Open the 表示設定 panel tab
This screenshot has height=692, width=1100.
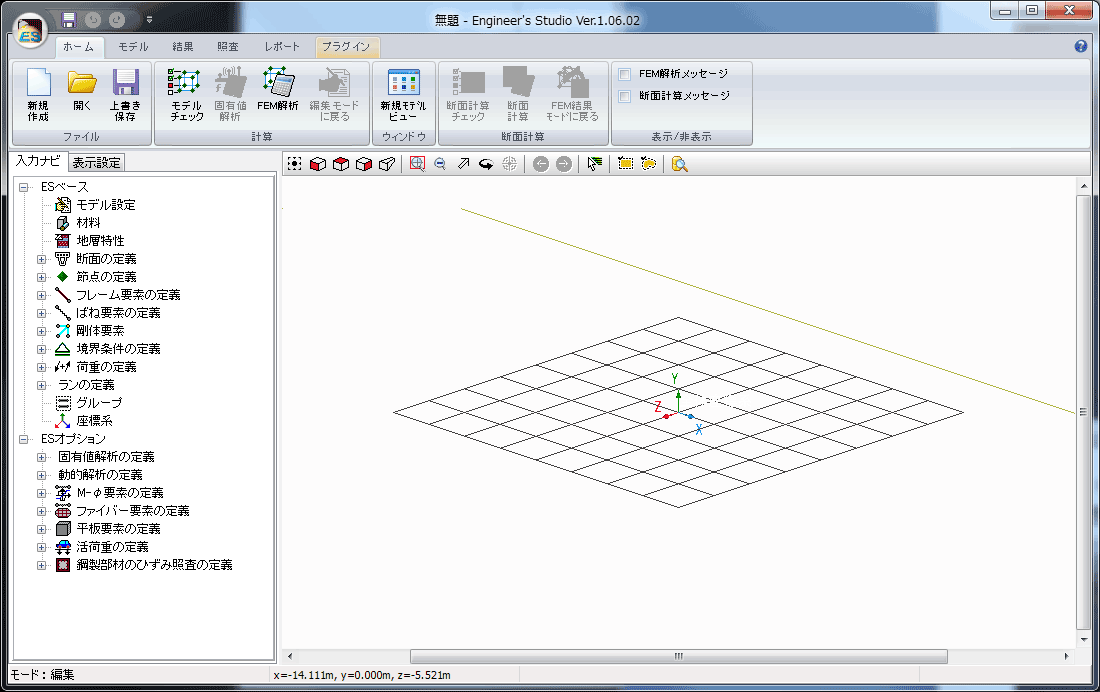click(x=97, y=163)
